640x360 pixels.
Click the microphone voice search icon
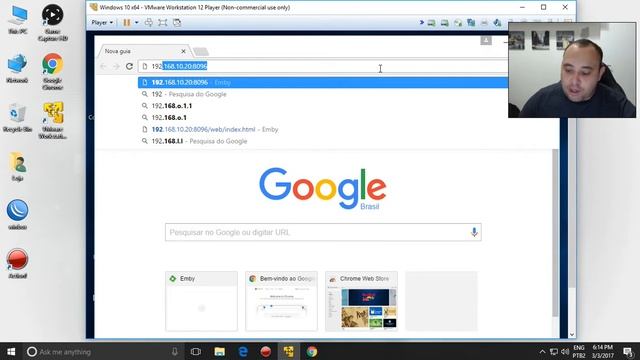[x=474, y=232]
